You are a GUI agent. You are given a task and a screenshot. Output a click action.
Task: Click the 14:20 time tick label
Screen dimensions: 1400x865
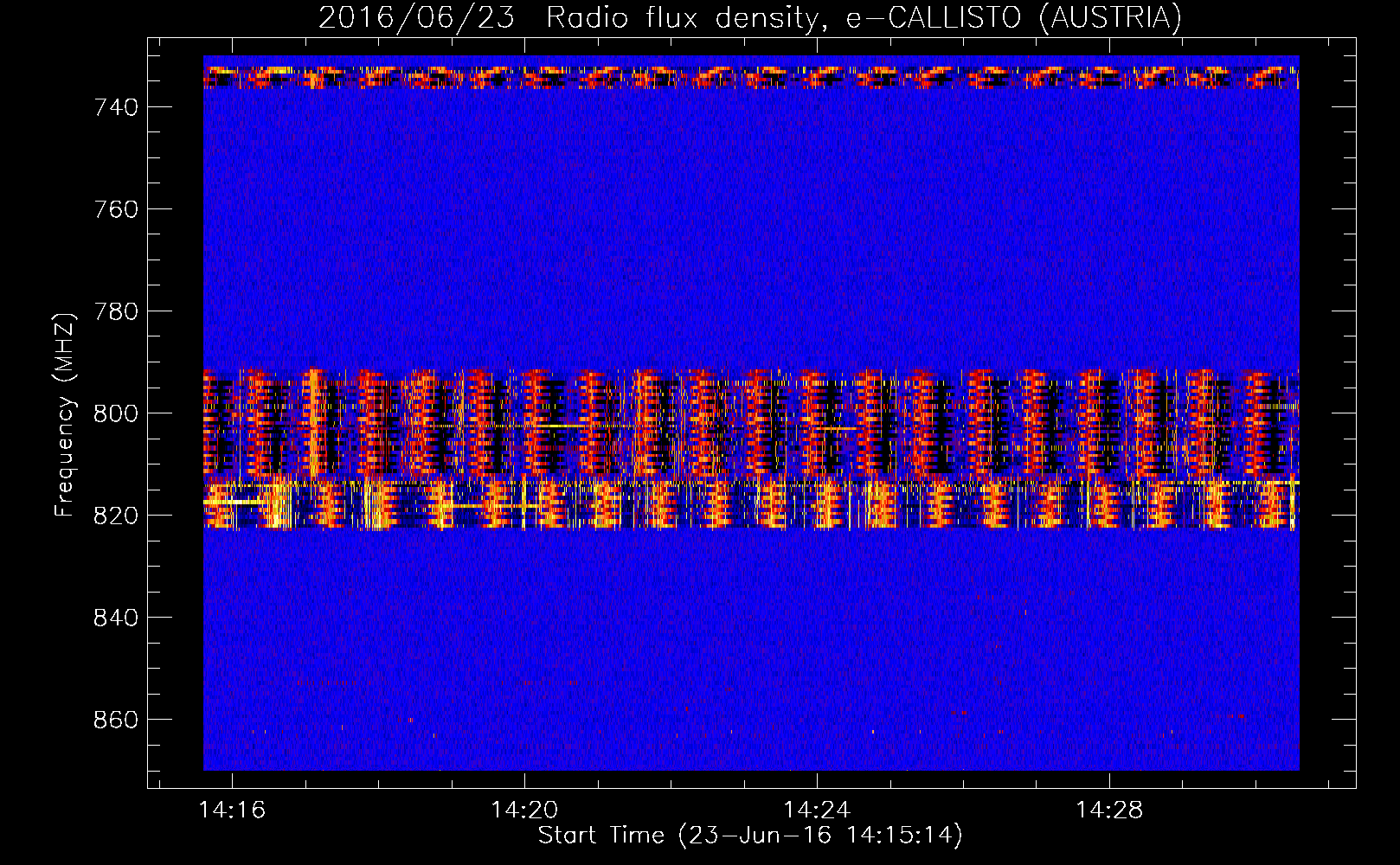(x=524, y=811)
